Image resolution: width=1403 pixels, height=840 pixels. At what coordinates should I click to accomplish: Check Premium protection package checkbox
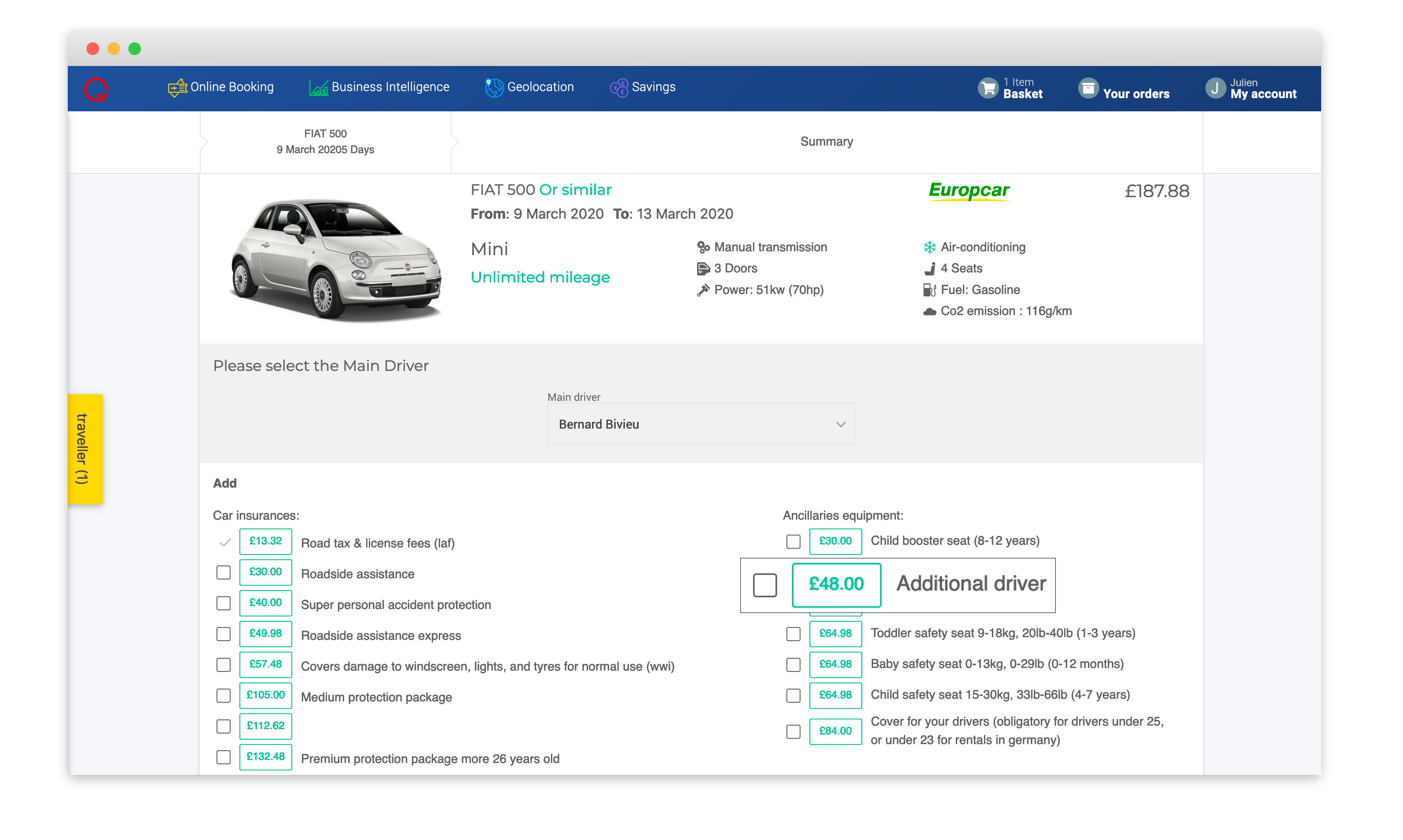pos(224,757)
